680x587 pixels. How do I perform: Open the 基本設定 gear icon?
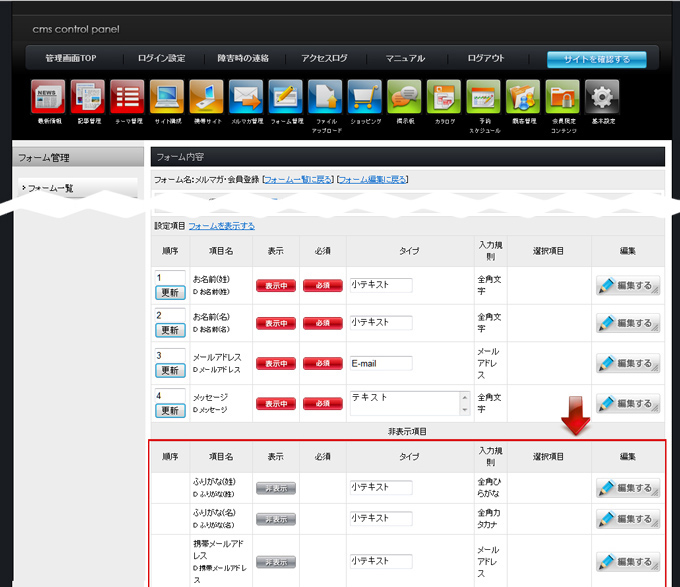pos(602,98)
